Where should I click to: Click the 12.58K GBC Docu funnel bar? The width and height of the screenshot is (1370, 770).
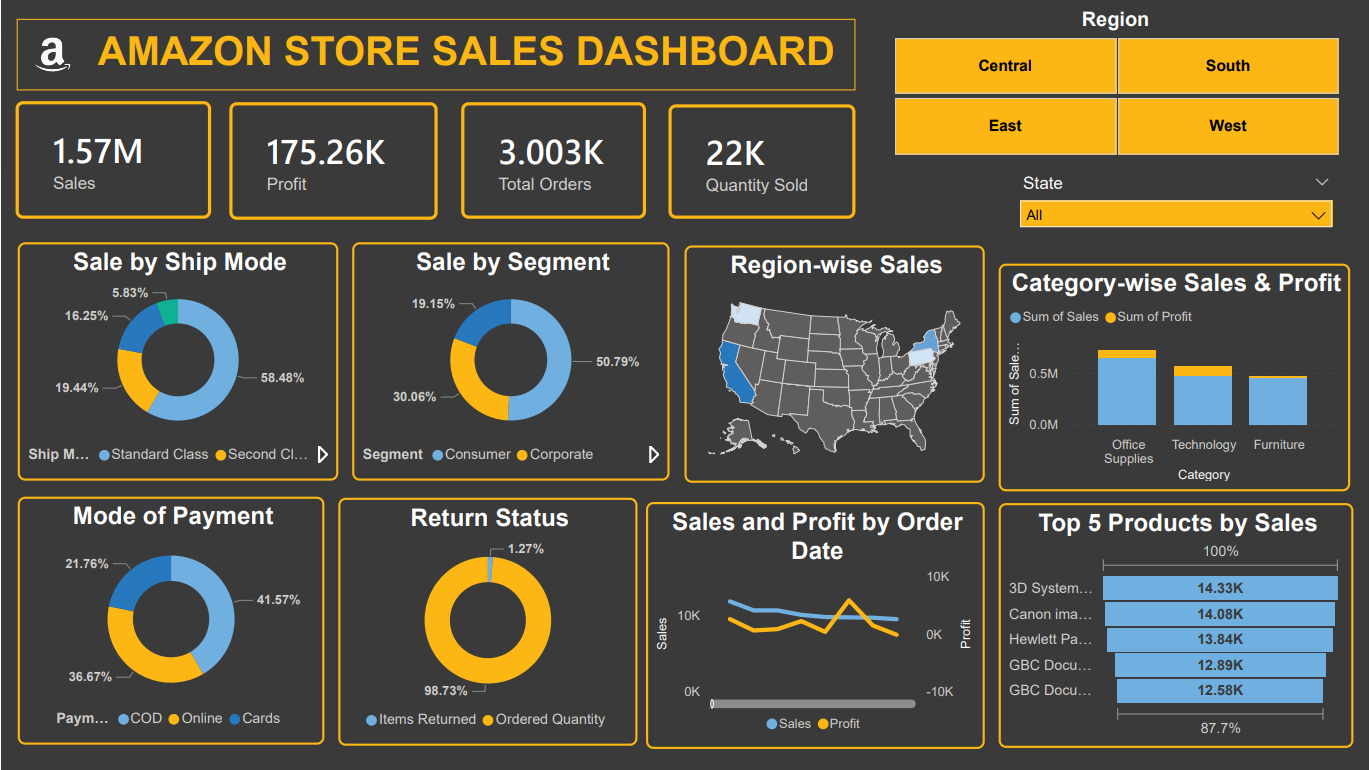click(x=1220, y=690)
